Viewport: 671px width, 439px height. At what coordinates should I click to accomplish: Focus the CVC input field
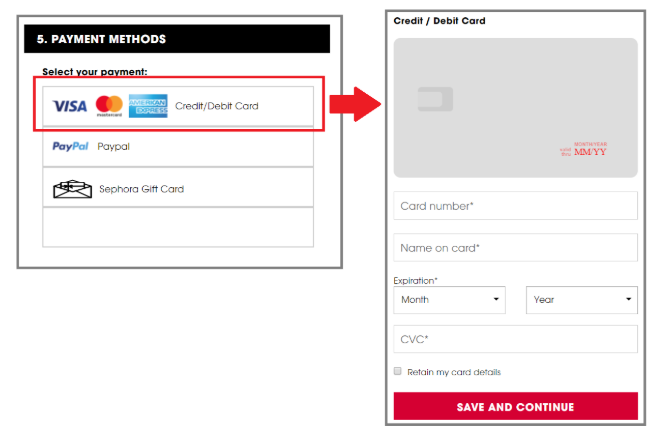516,339
